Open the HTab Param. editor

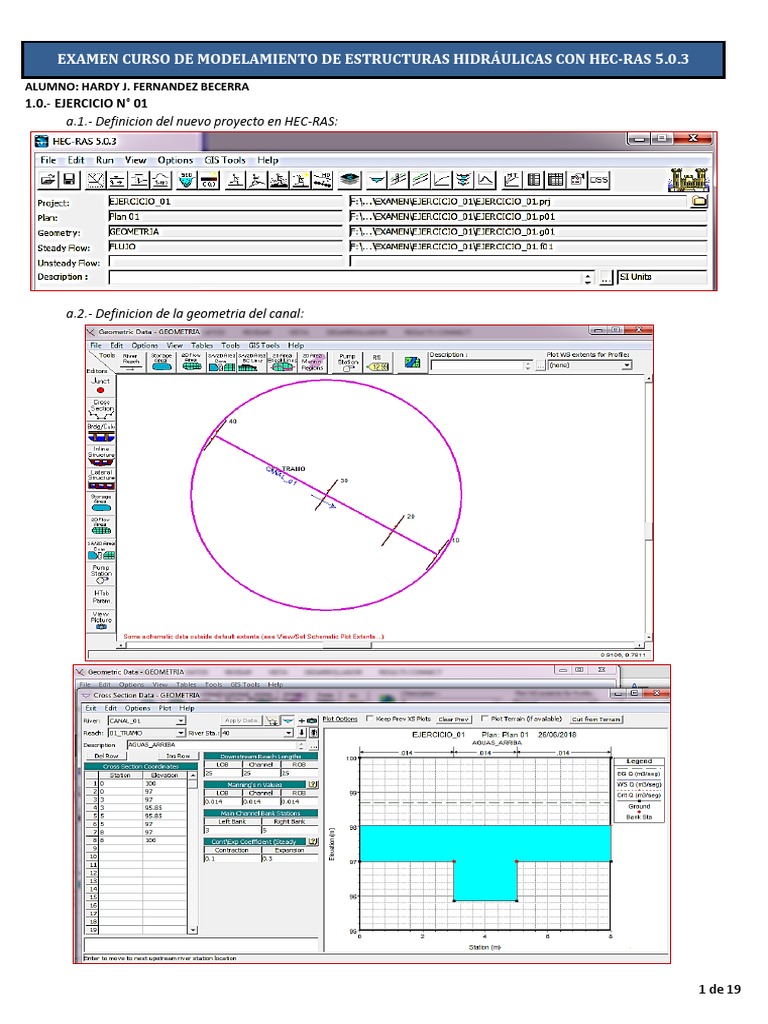(101, 597)
